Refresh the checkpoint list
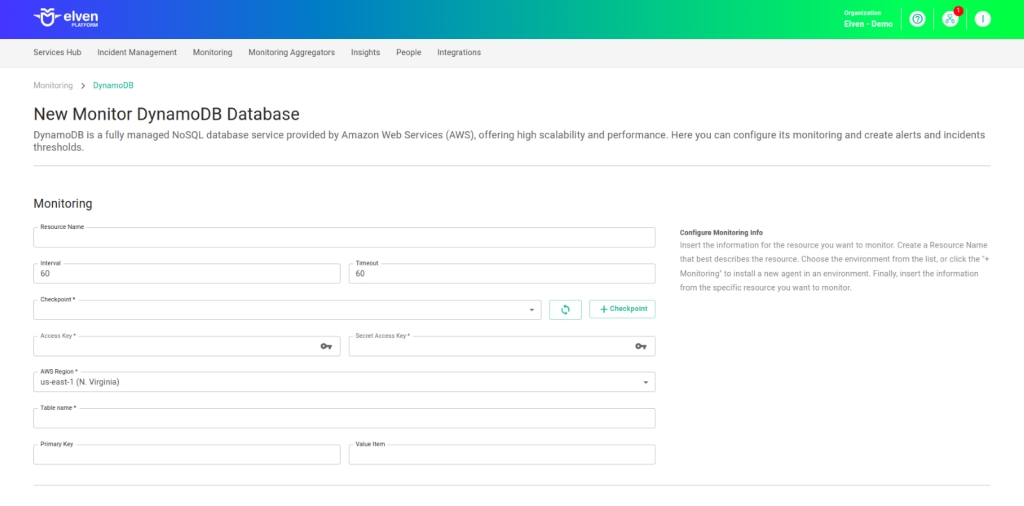 point(565,310)
